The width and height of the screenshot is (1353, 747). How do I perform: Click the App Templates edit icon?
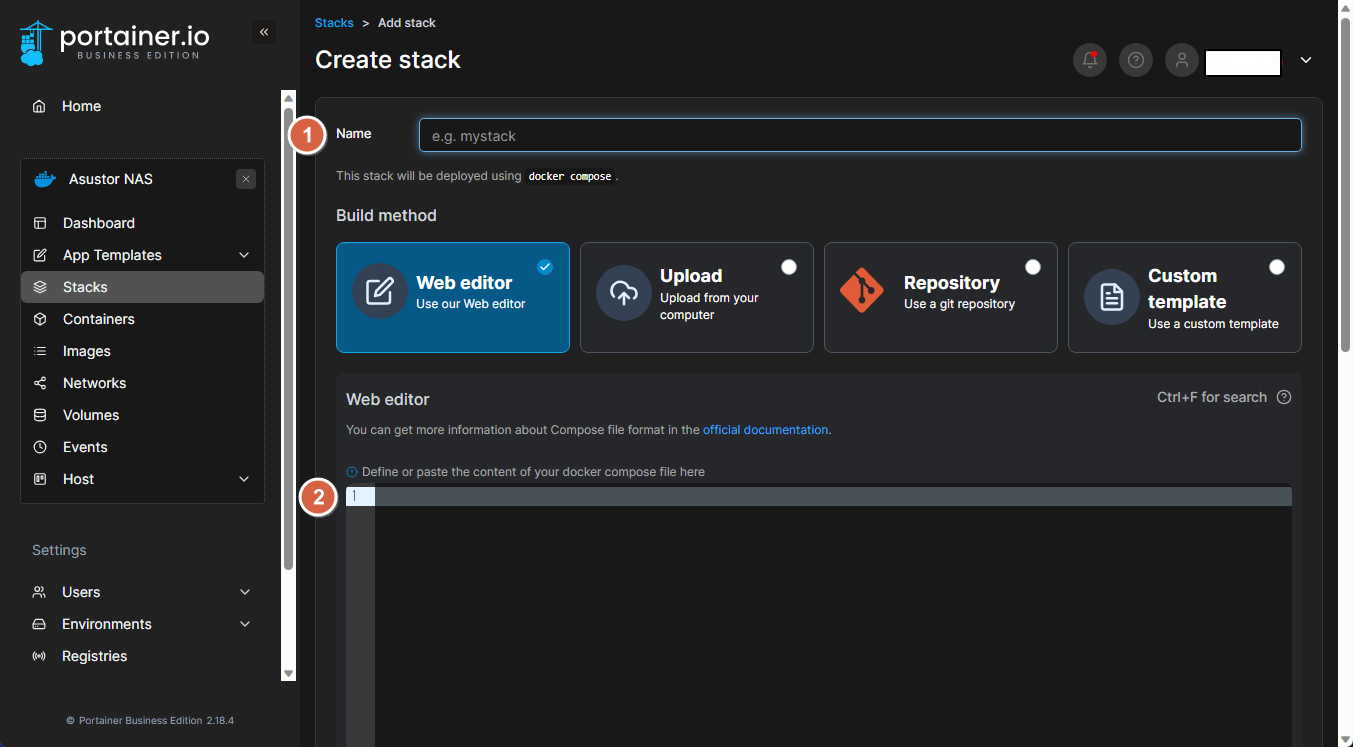[x=40, y=255]
